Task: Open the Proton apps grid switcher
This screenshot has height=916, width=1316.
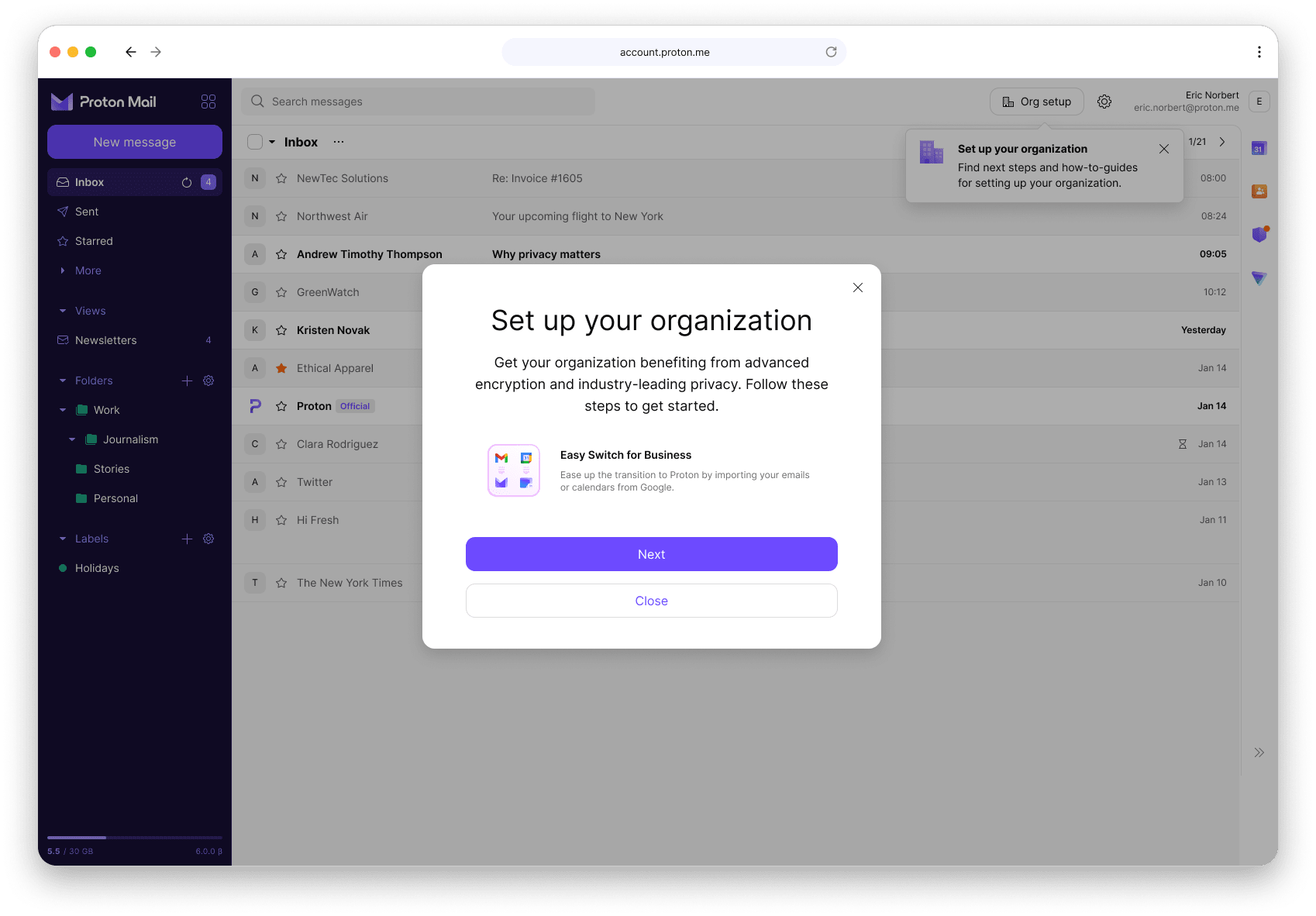Action: (x=208, y=102)
